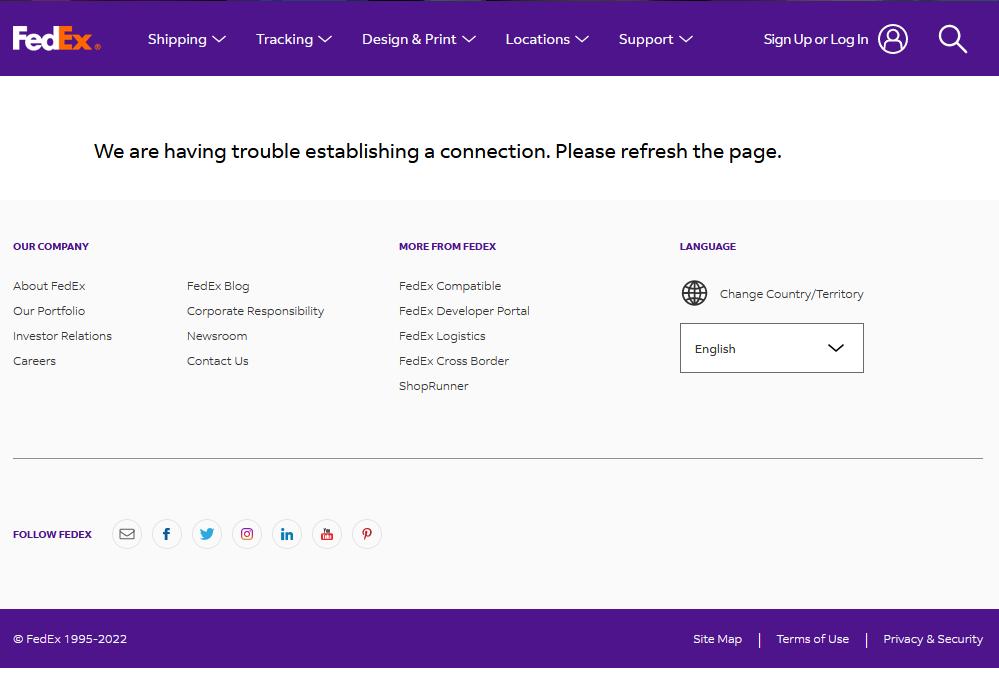Click the connection trouble error message
The image size is (999, 683).
[438, 152]
